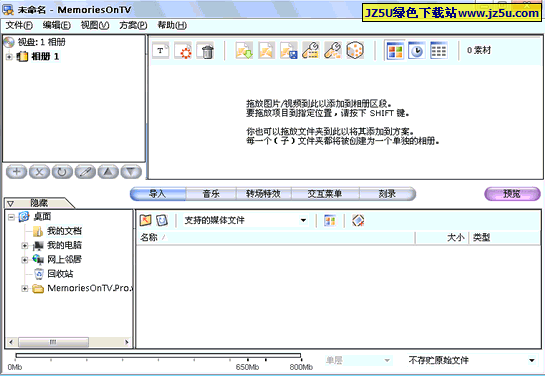The height and width of the screenshot is (376, 545).
Task: Select the 音乐 tab
Action: coord(211,194)
